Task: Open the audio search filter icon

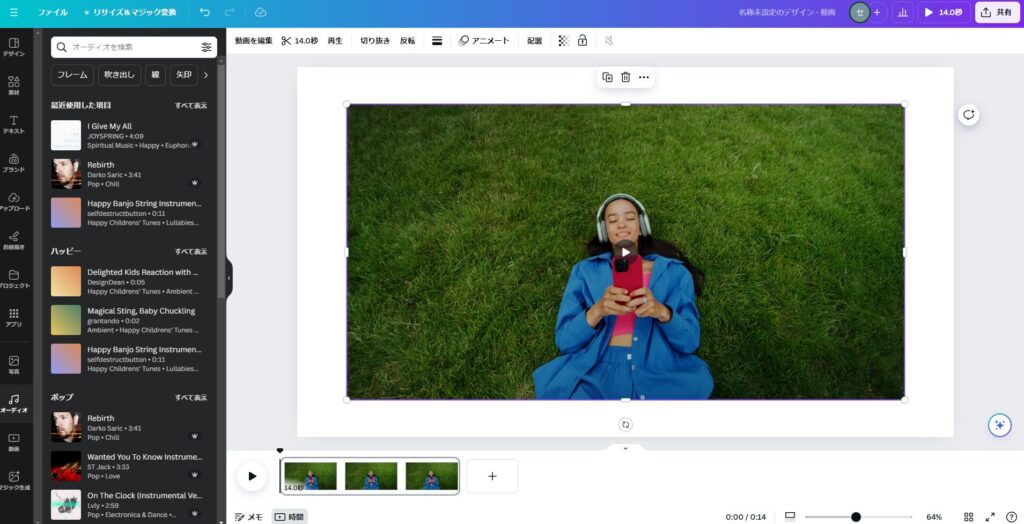Action: click(x=206, y=47)
